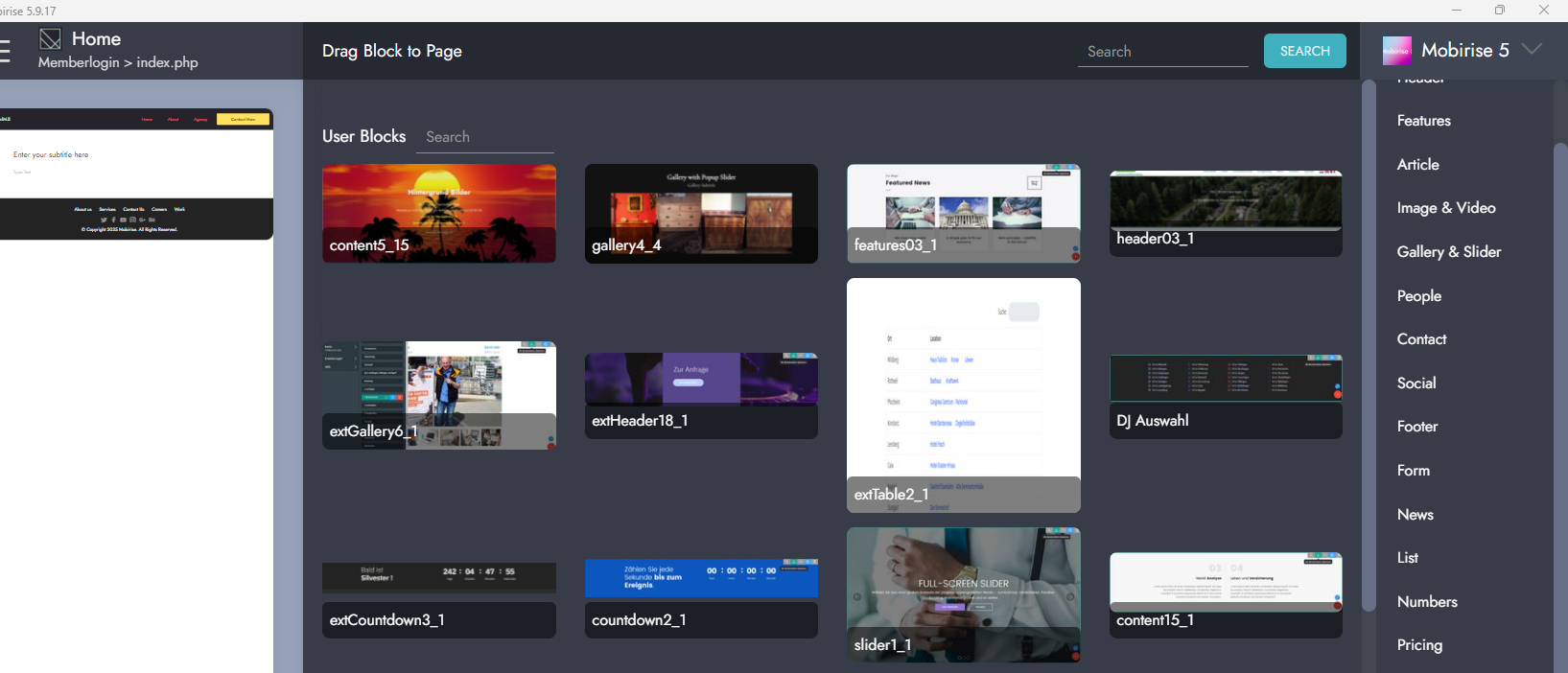Click the Mobirise logo icon

1396,51
